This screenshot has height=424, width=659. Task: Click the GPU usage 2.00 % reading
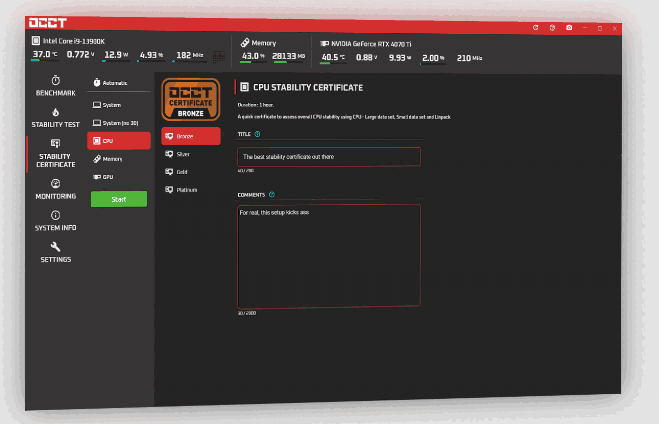pos(433,58)
